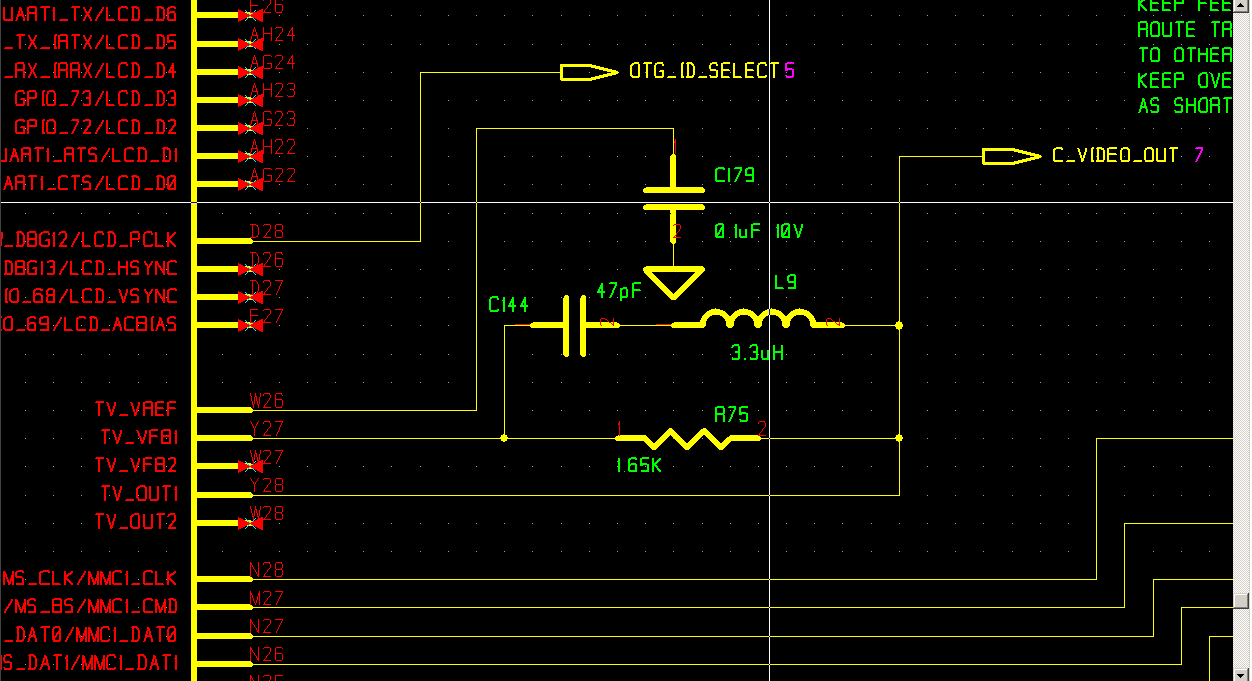Click the C_VIDEO_OUT net label text
The height and width of the screenshot is (681, 1252).
(x=1115, y=155)
